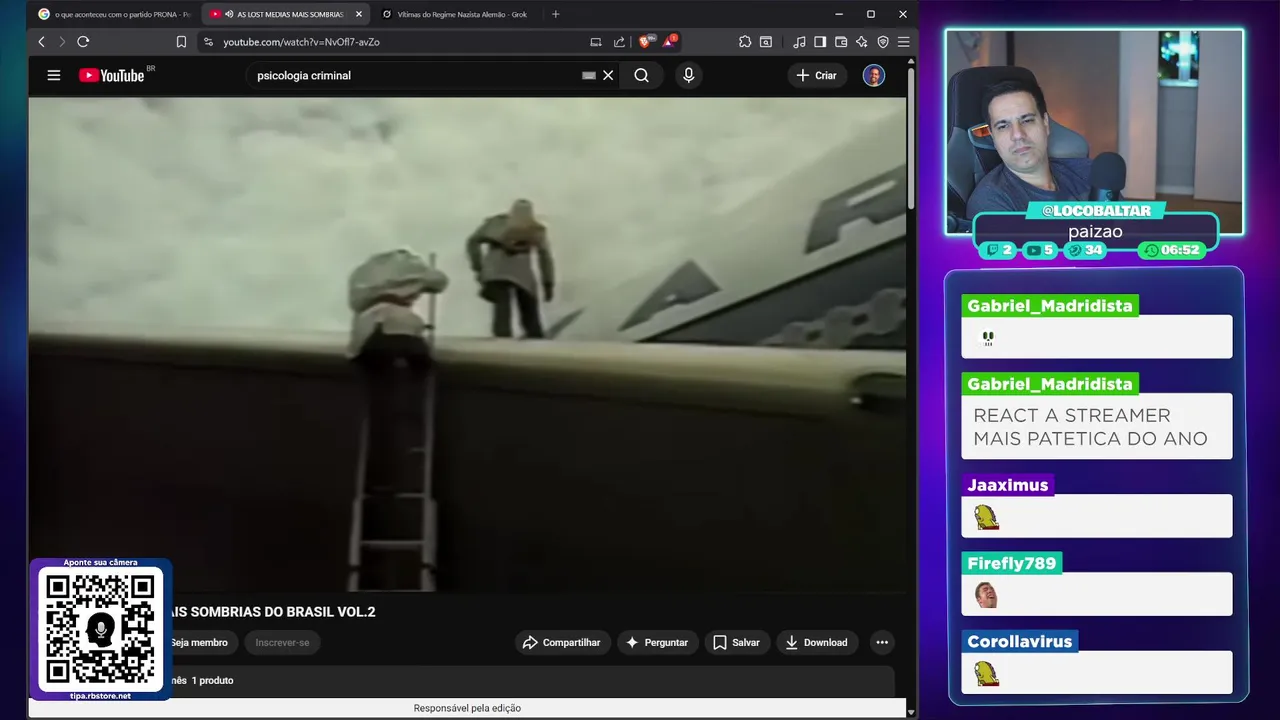
Task: Click the 06:52 timer on the stream overlay
Action: point(1171,250)
